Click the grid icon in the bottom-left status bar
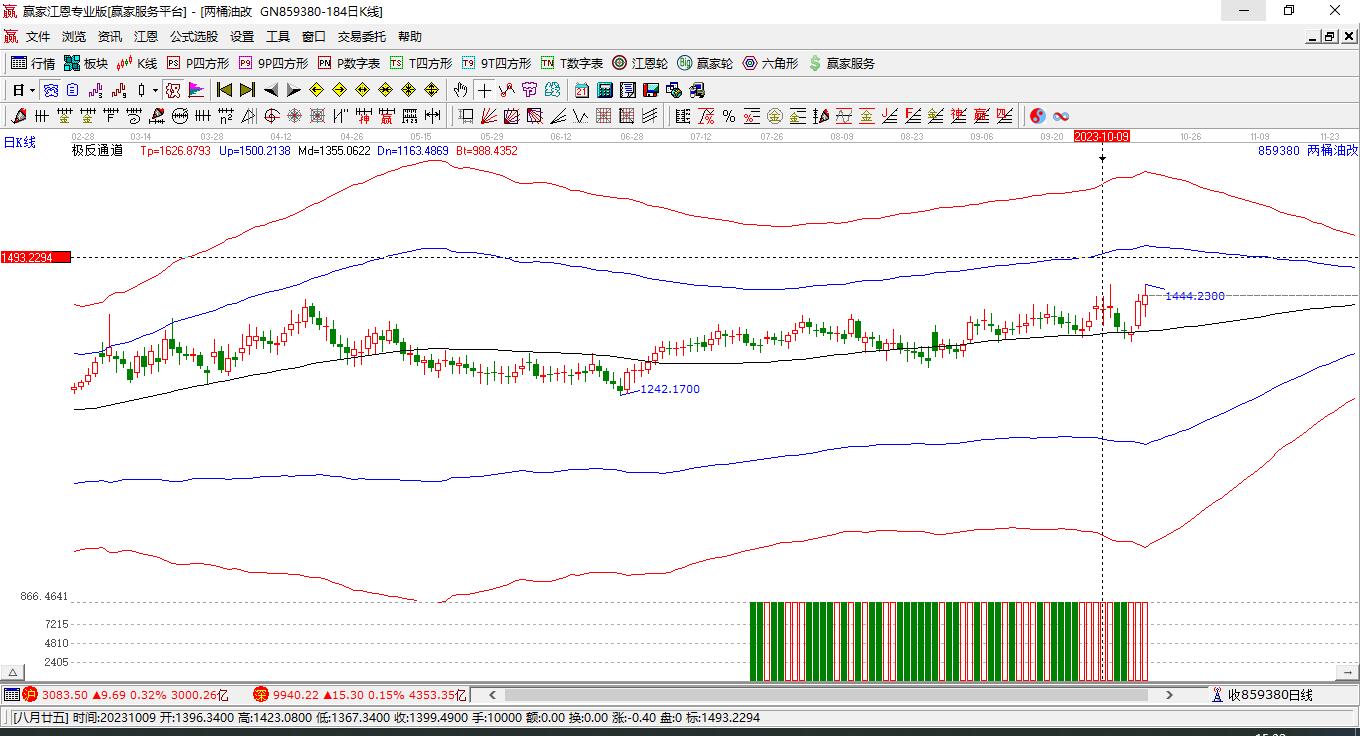 [x=11, y=694]
